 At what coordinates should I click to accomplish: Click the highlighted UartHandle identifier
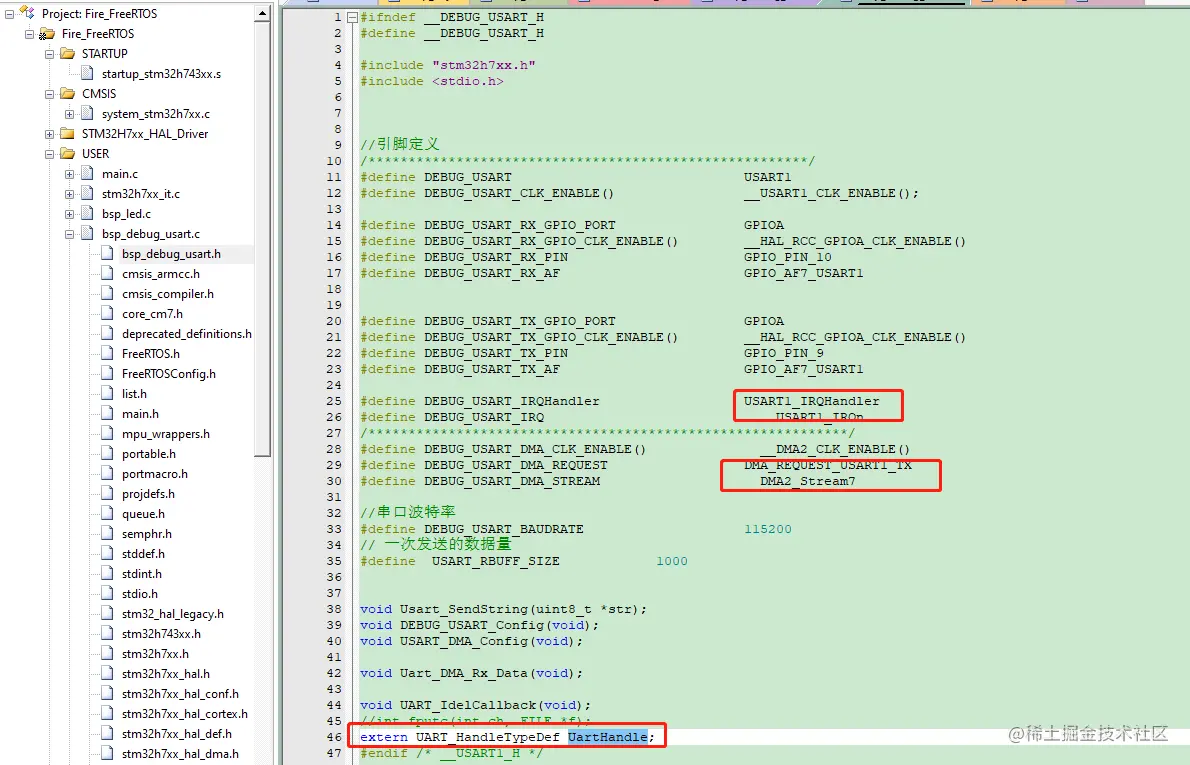608,737
